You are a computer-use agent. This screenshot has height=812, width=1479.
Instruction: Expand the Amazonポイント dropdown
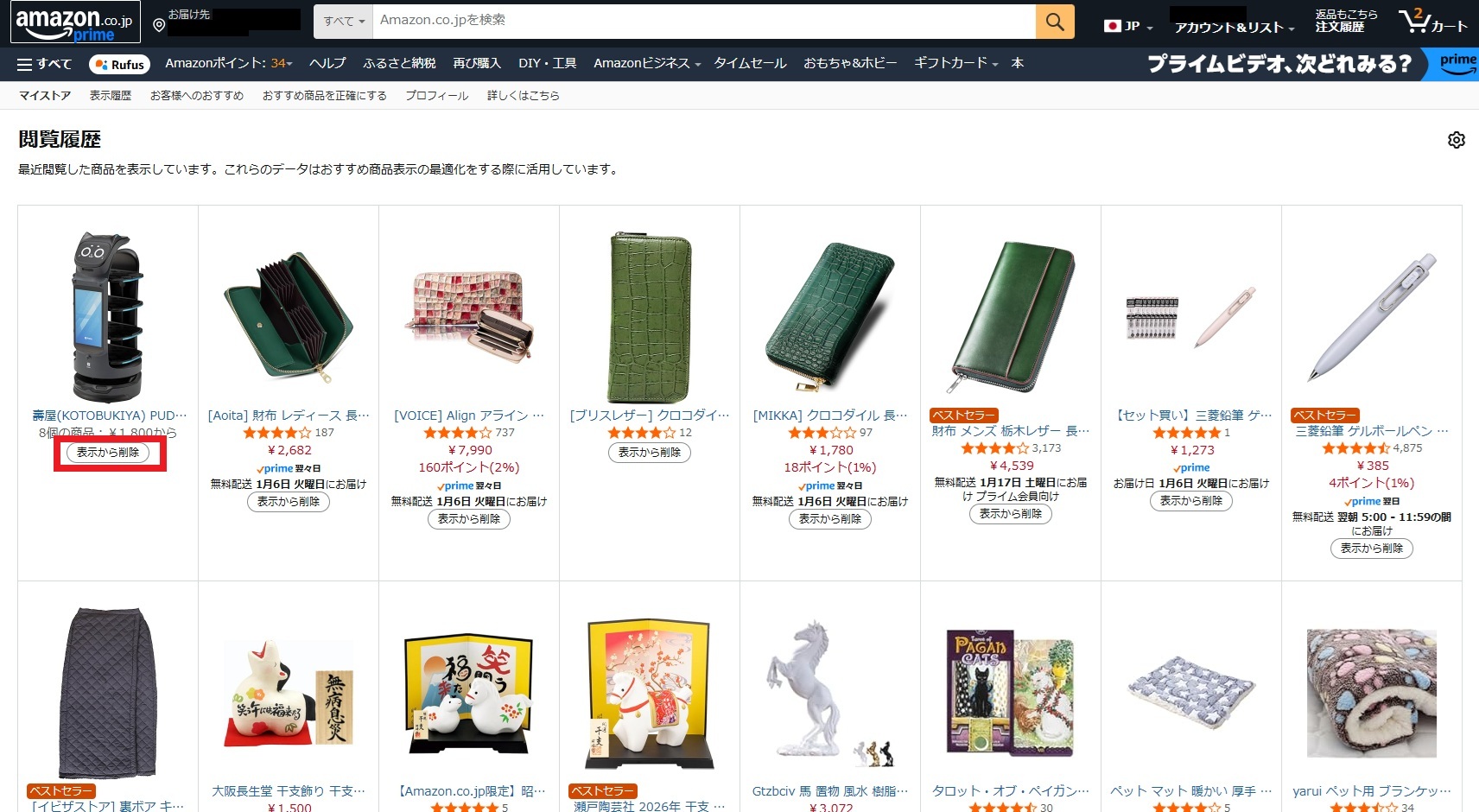(229, 63)
